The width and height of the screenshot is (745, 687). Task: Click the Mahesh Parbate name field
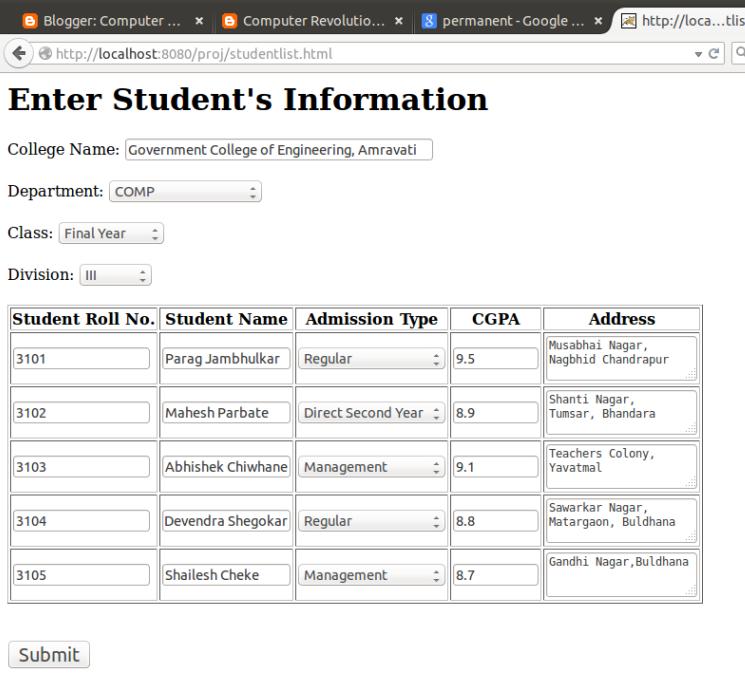[226, 412]
